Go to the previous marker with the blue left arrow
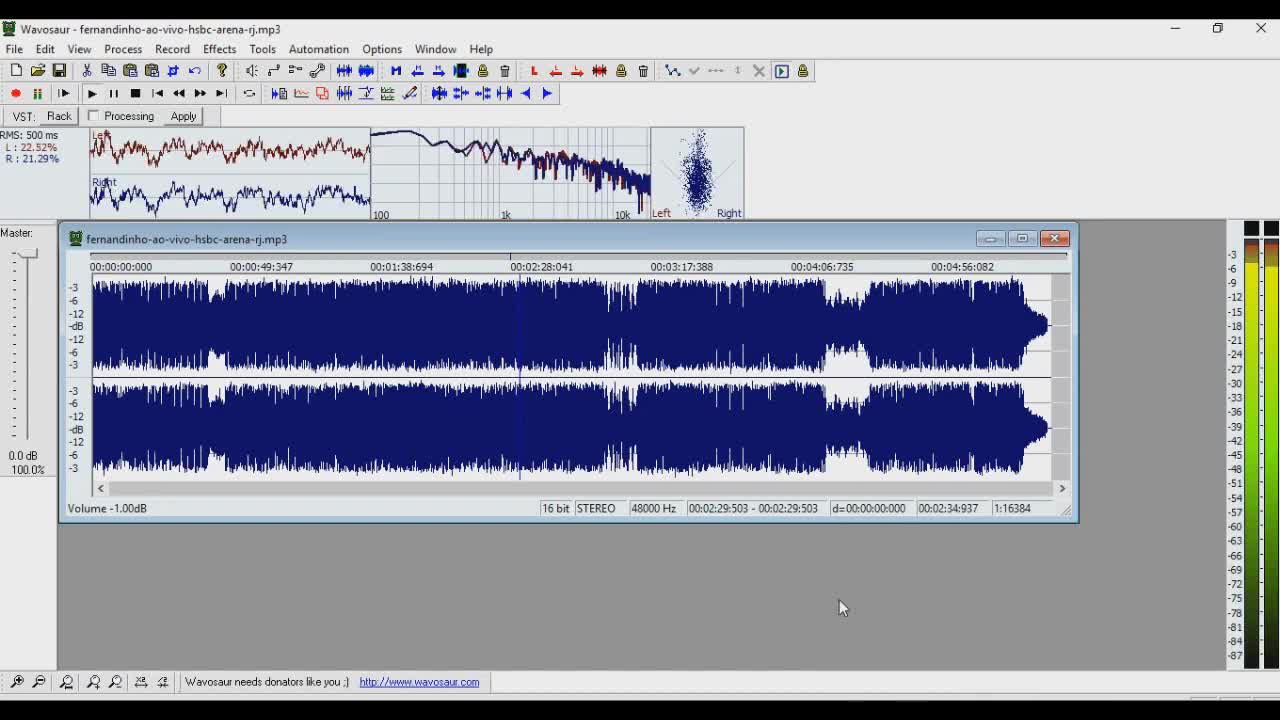This screenshot has height=720, width=1280. click(417, 71)
